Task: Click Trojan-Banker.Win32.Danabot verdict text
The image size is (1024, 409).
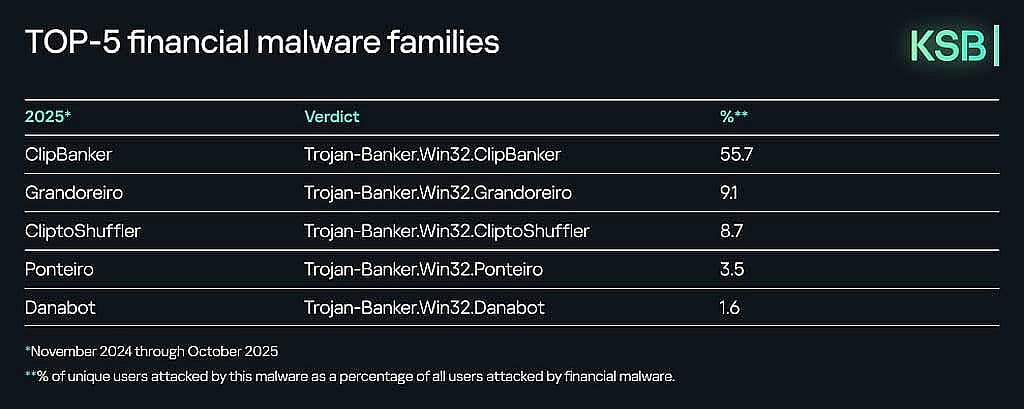Action: point(424,308)
